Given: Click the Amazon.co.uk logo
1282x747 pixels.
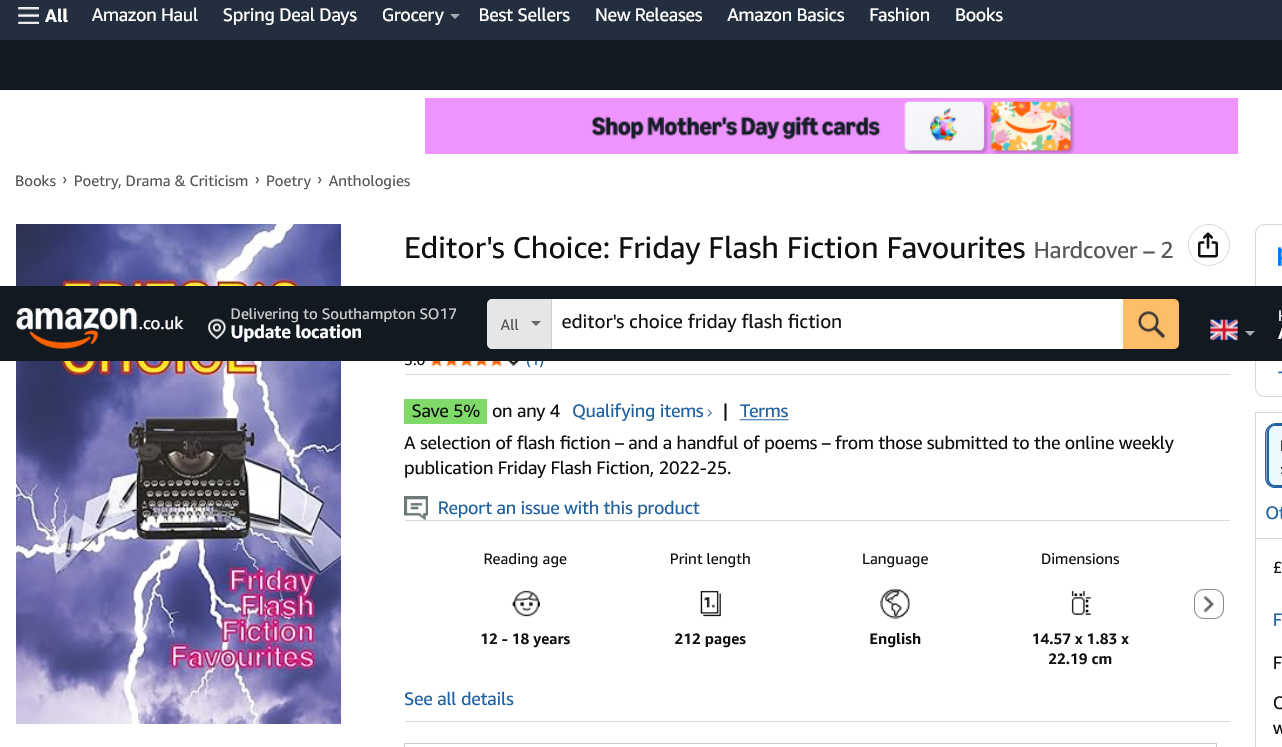Looking at the screenshot, I should (100, 324).
